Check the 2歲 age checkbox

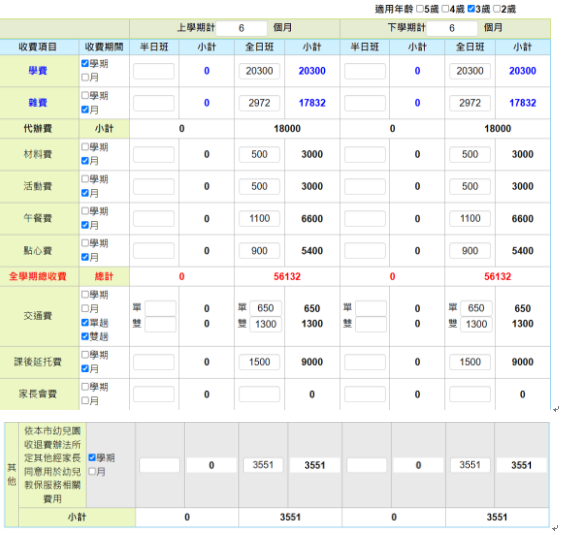coord(497,9)
